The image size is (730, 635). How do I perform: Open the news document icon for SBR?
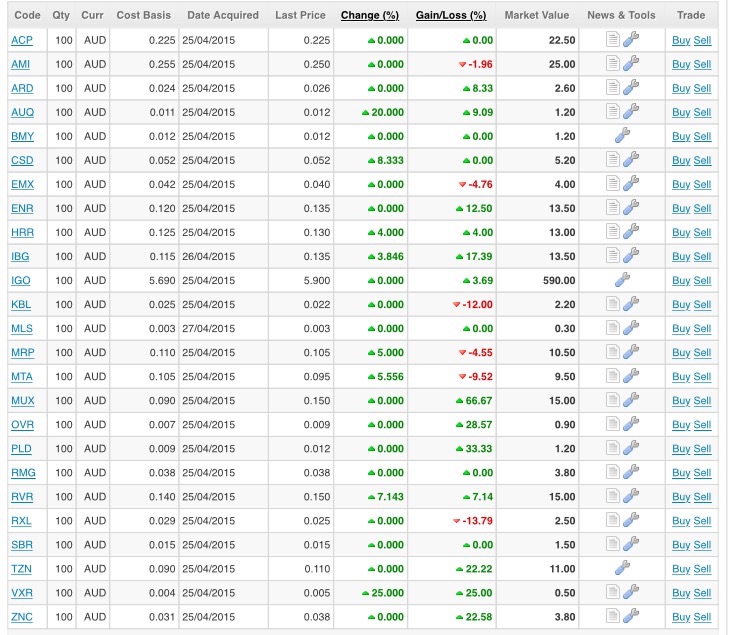(613, 544)
